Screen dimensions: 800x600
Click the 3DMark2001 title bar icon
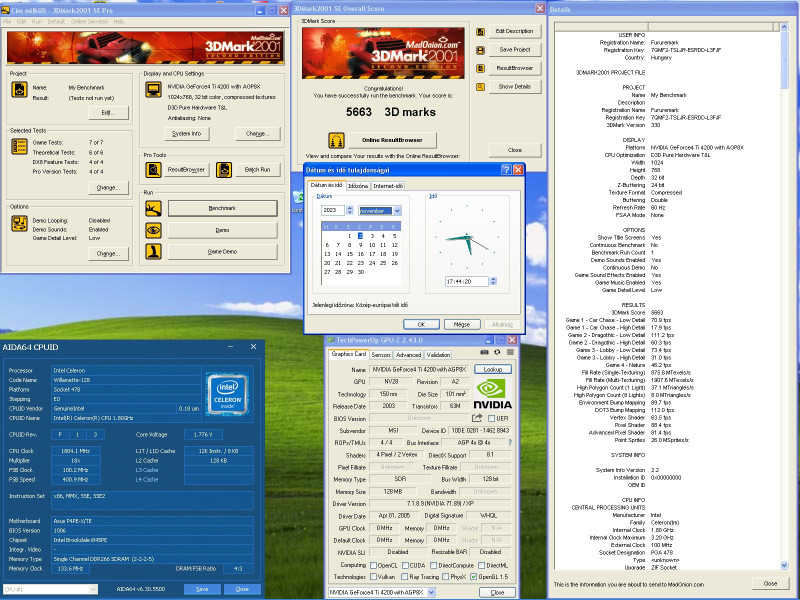pyautogui.click(x=6, y=10)
